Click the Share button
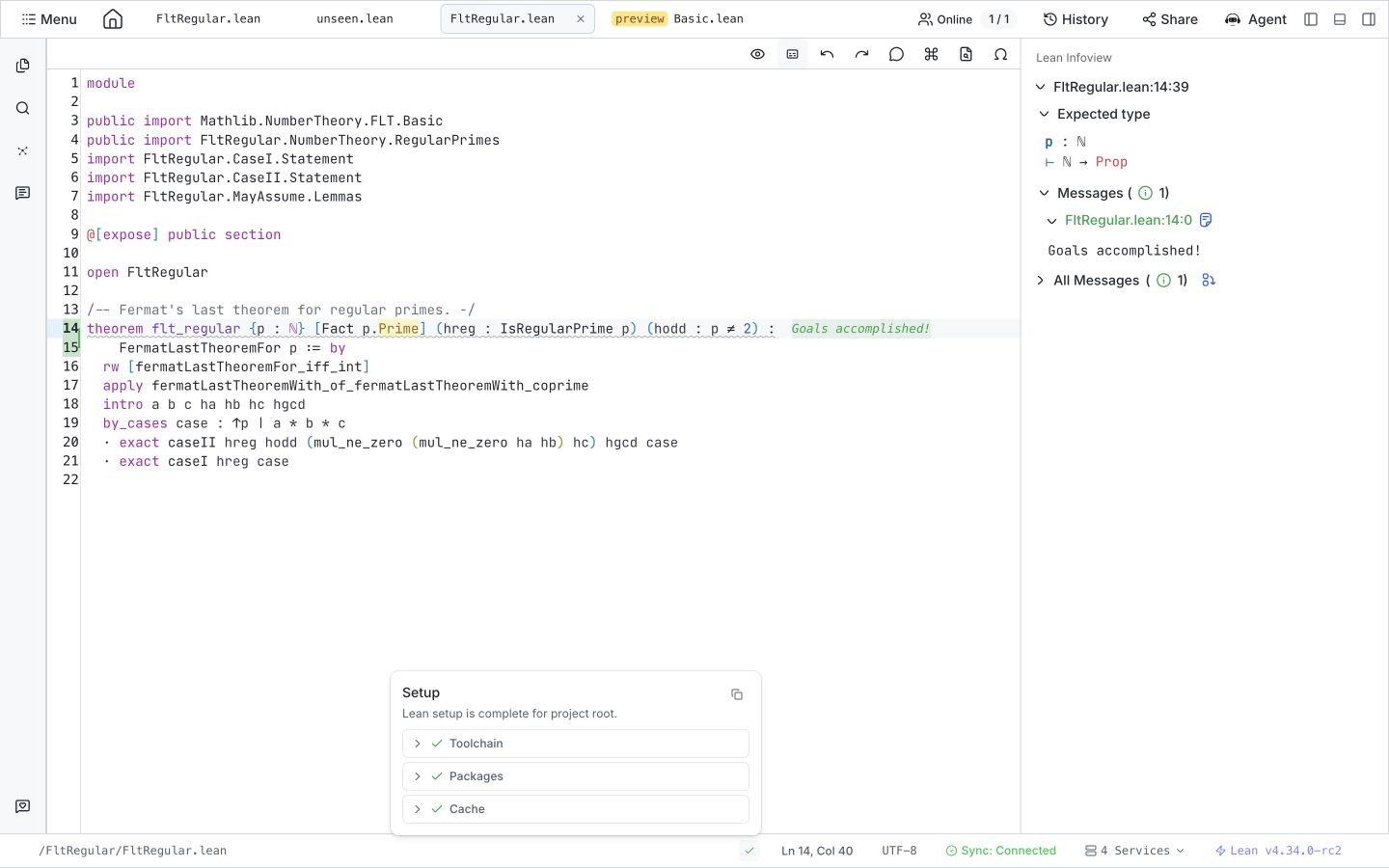The height and width of the screenshot is (868, 1389). pos(1169,19)
